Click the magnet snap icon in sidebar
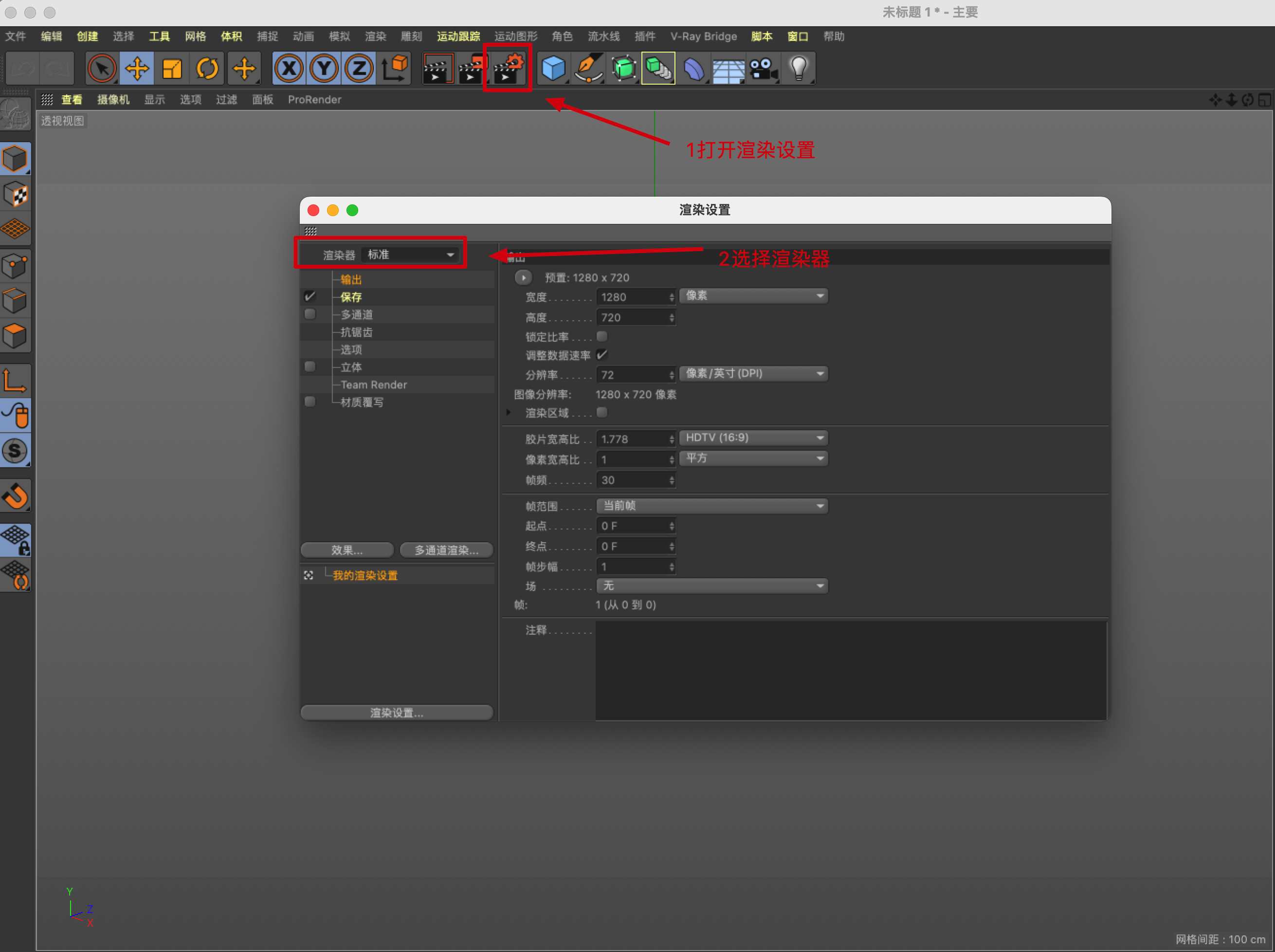1275x952 pixels. [x=16, y=495]
